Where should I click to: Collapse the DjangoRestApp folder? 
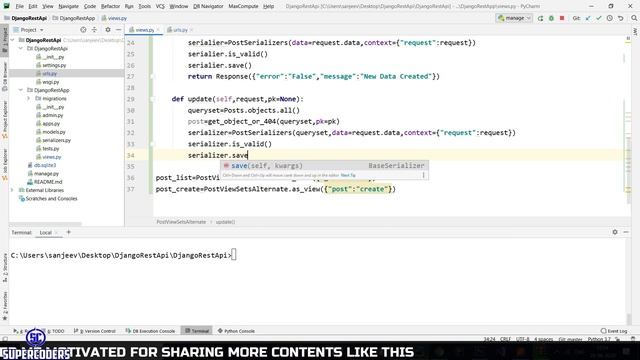pos(21,90)
